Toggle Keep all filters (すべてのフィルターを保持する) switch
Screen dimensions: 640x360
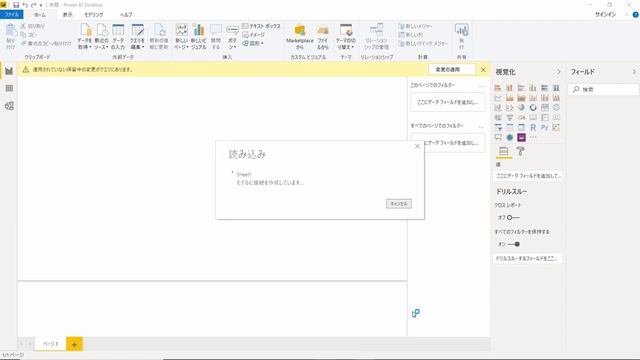click(513, 244)
